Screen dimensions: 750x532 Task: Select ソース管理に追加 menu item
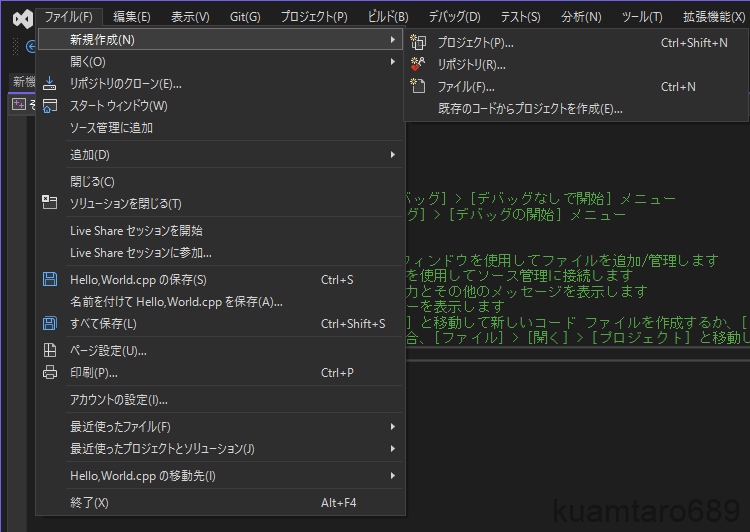(220, 128)
